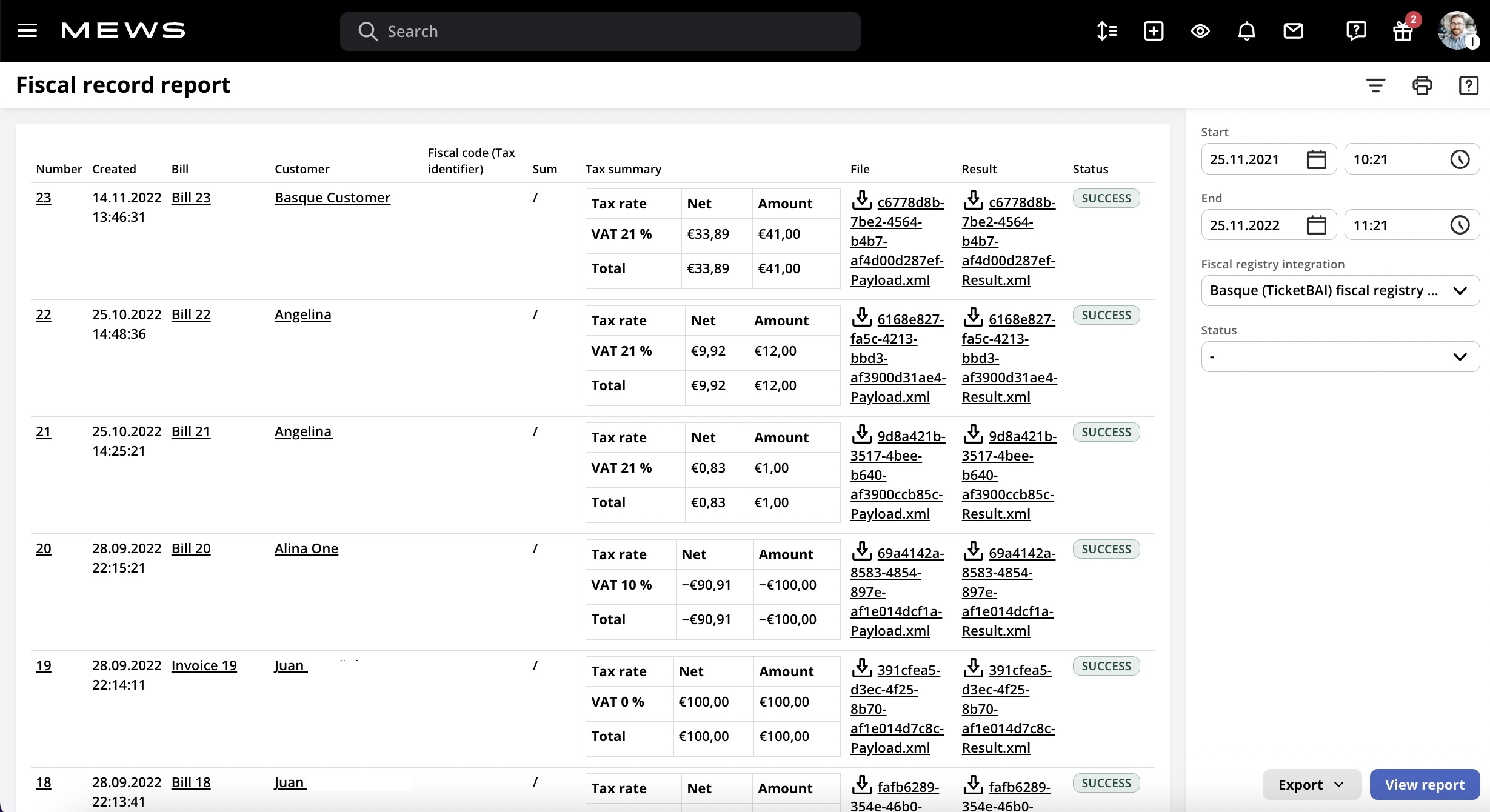Click the View report button
Image resolution: width=1490 pixels, height=812 pixels.
point(1424,785)
